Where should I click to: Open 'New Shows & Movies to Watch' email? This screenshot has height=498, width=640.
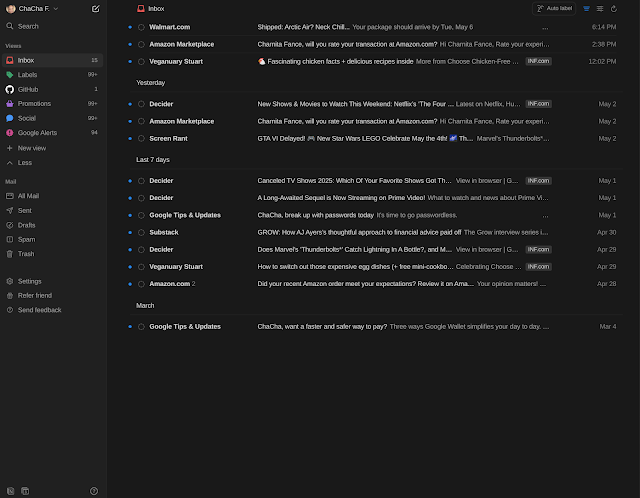[375, 104]
